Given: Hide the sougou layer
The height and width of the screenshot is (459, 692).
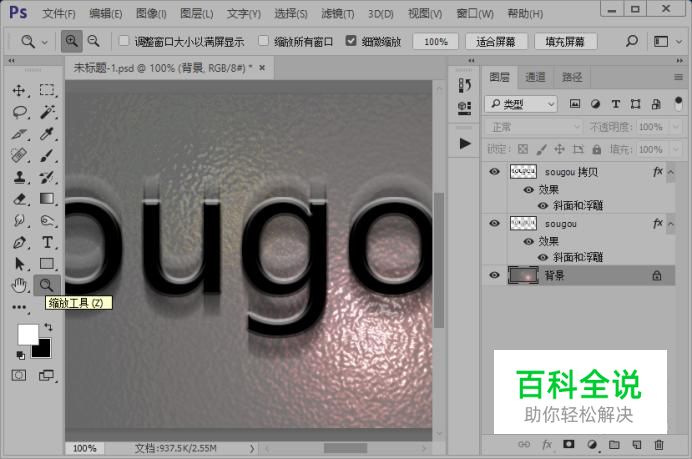Looking at the screenshot, I should pyautogui.click(x=494, y=224).
